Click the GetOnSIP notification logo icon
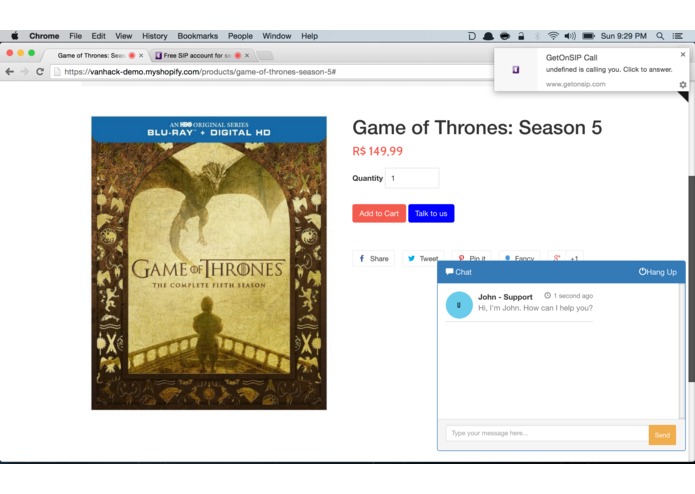 515,70
